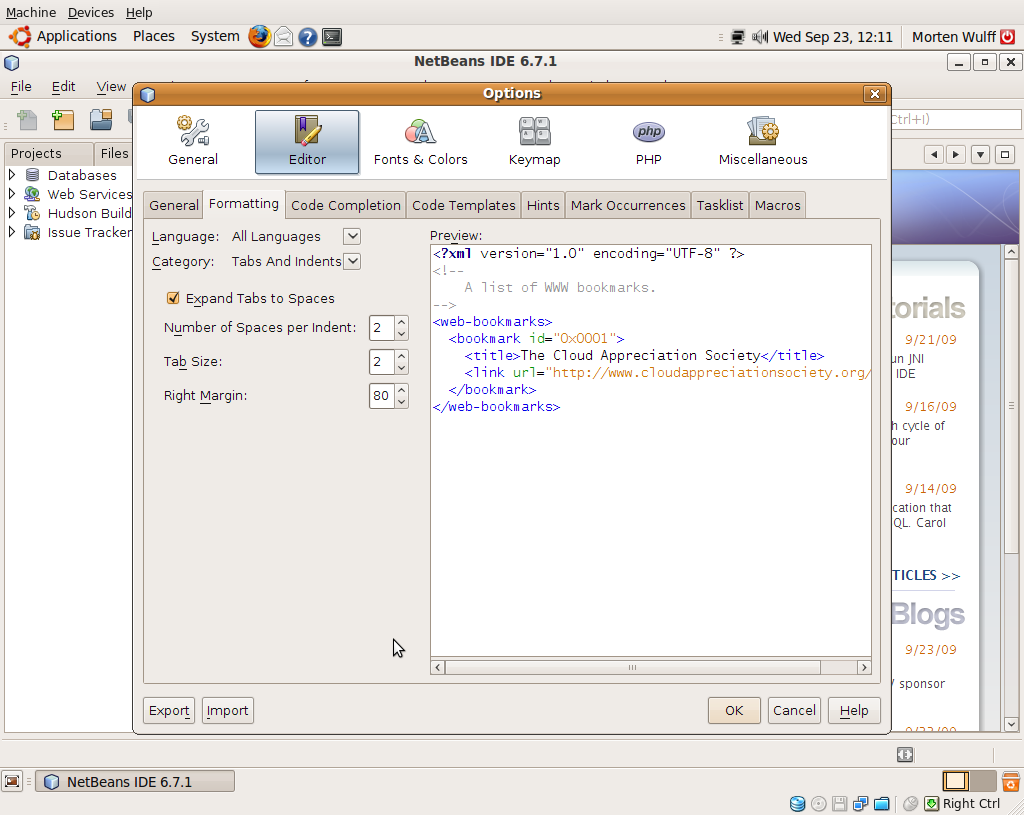Open the mail client panel icon
This screenshot has height=815, width=1024.
[x=283, y=37]
